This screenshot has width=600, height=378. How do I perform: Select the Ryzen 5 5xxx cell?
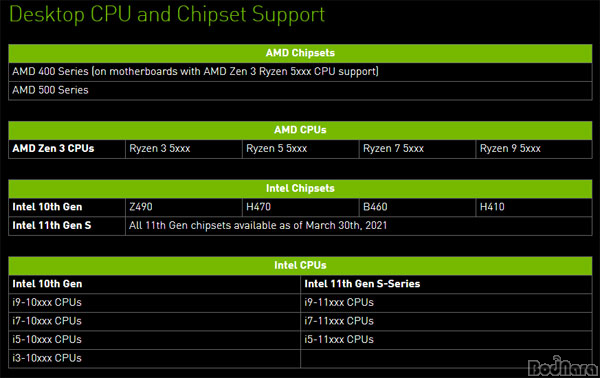pyautogui.click(x=301, y=149)
